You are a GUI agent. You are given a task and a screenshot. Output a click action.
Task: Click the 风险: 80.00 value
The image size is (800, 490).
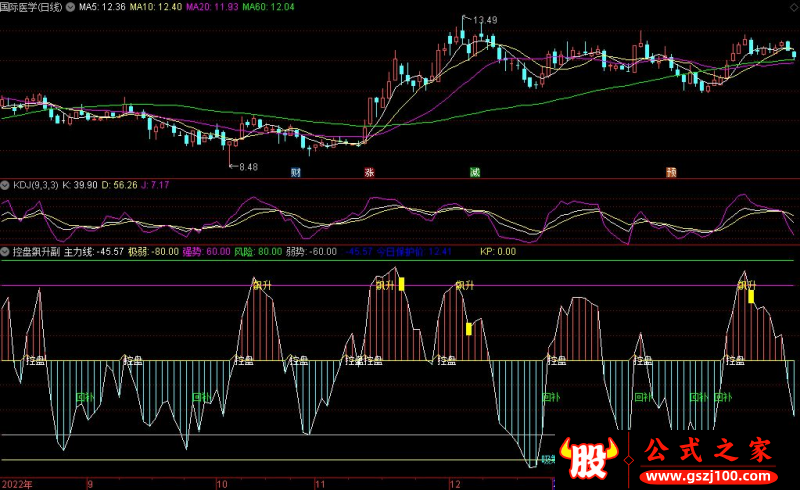[258, 252]
